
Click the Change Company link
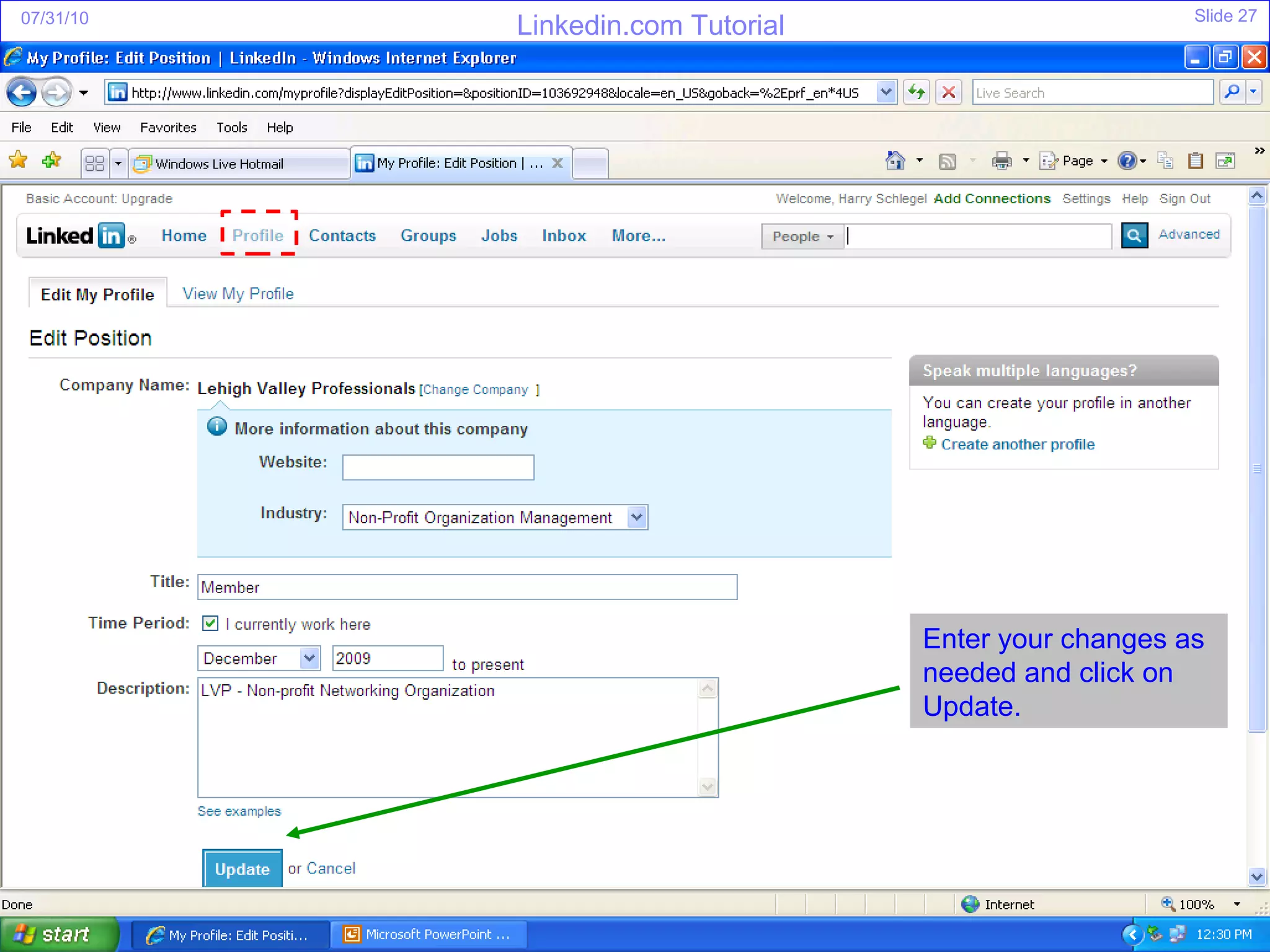(476, 389)
